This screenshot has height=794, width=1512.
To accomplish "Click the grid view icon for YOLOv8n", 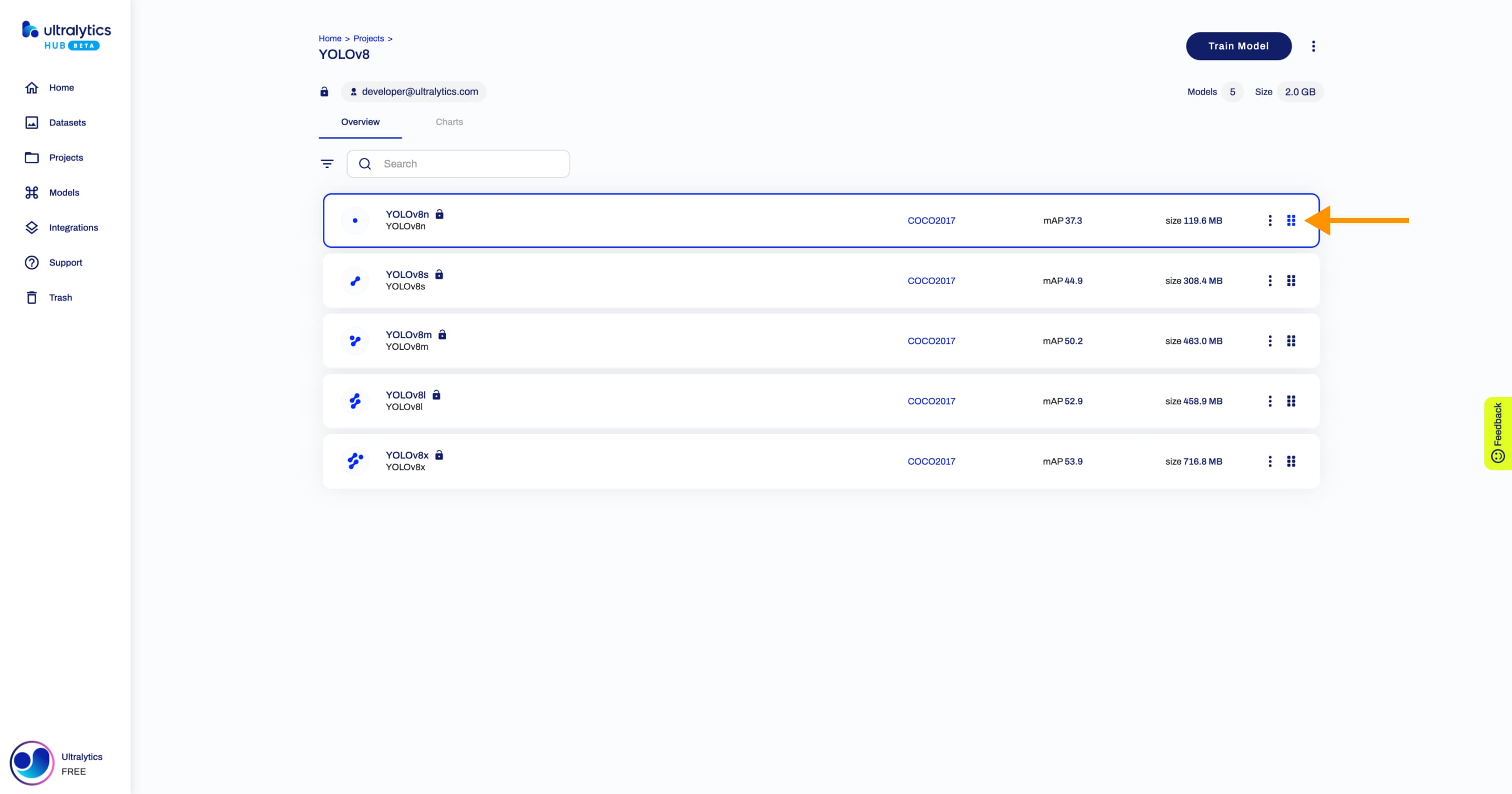I will [1292, 220].
